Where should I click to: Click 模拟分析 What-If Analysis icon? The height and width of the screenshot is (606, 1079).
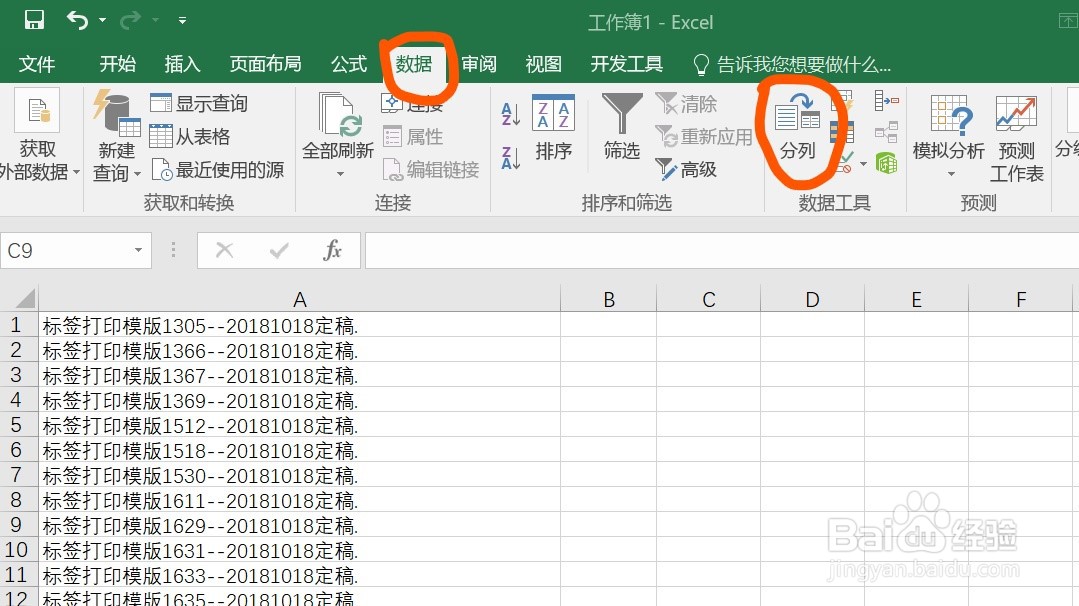950,135
